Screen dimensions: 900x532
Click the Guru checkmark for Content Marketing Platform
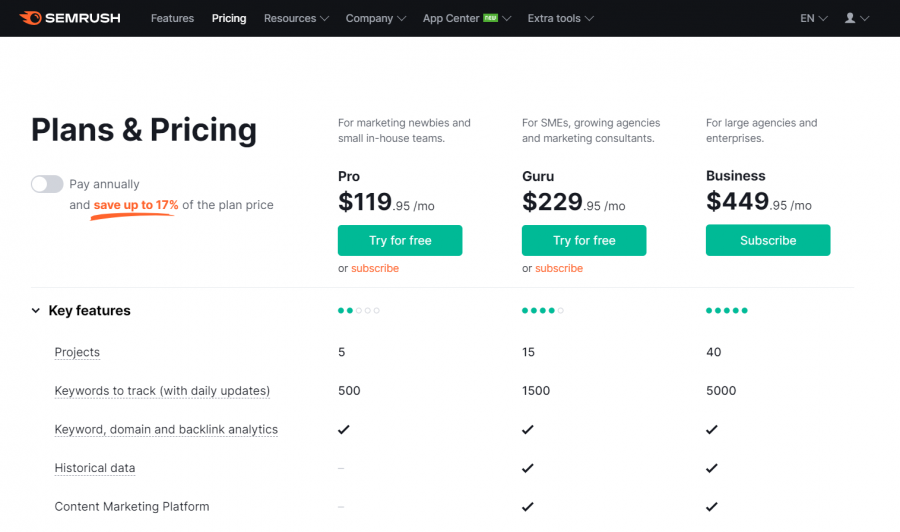point(527,507)
